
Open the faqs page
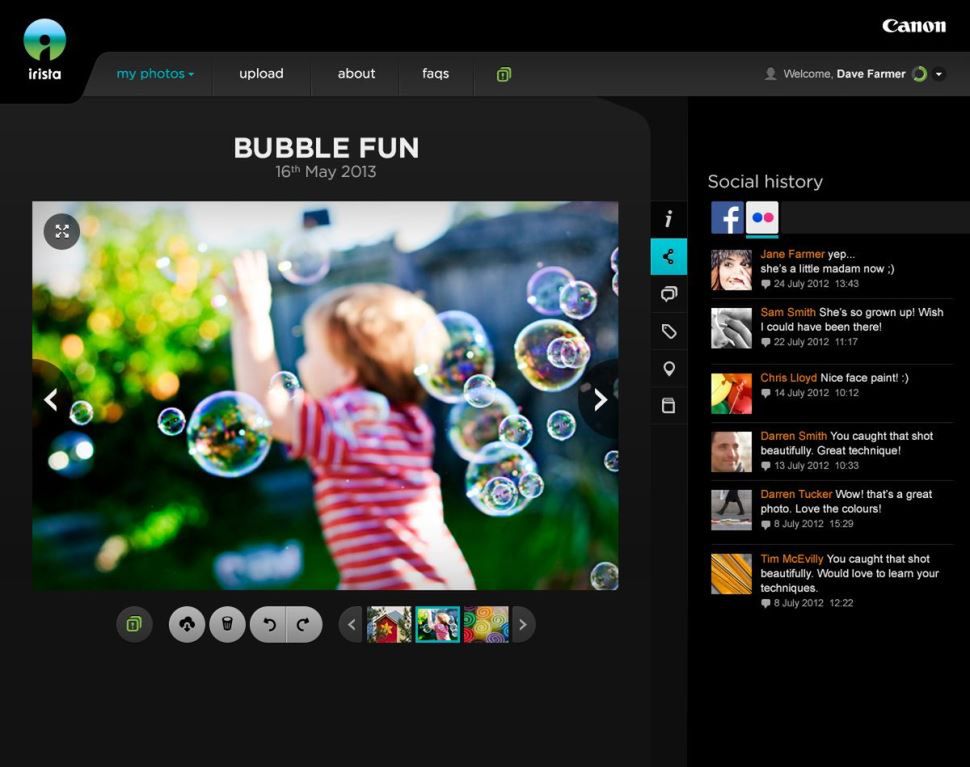pyautogui.click(x=436, y=74)
